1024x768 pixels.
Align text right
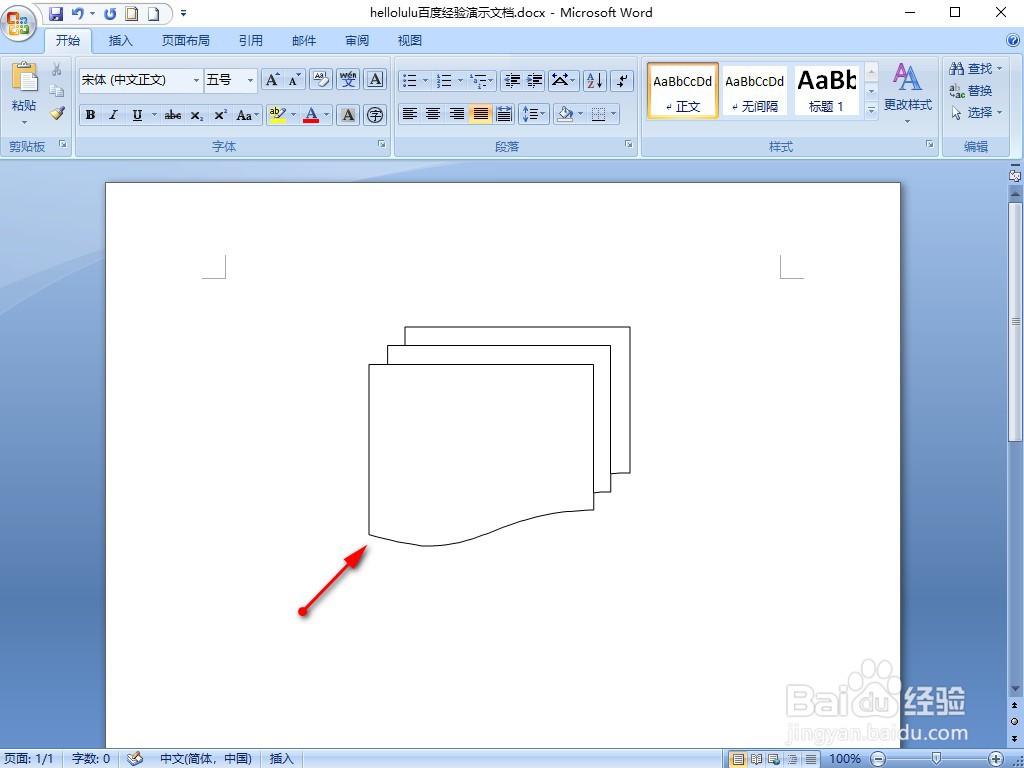point(456,114)
